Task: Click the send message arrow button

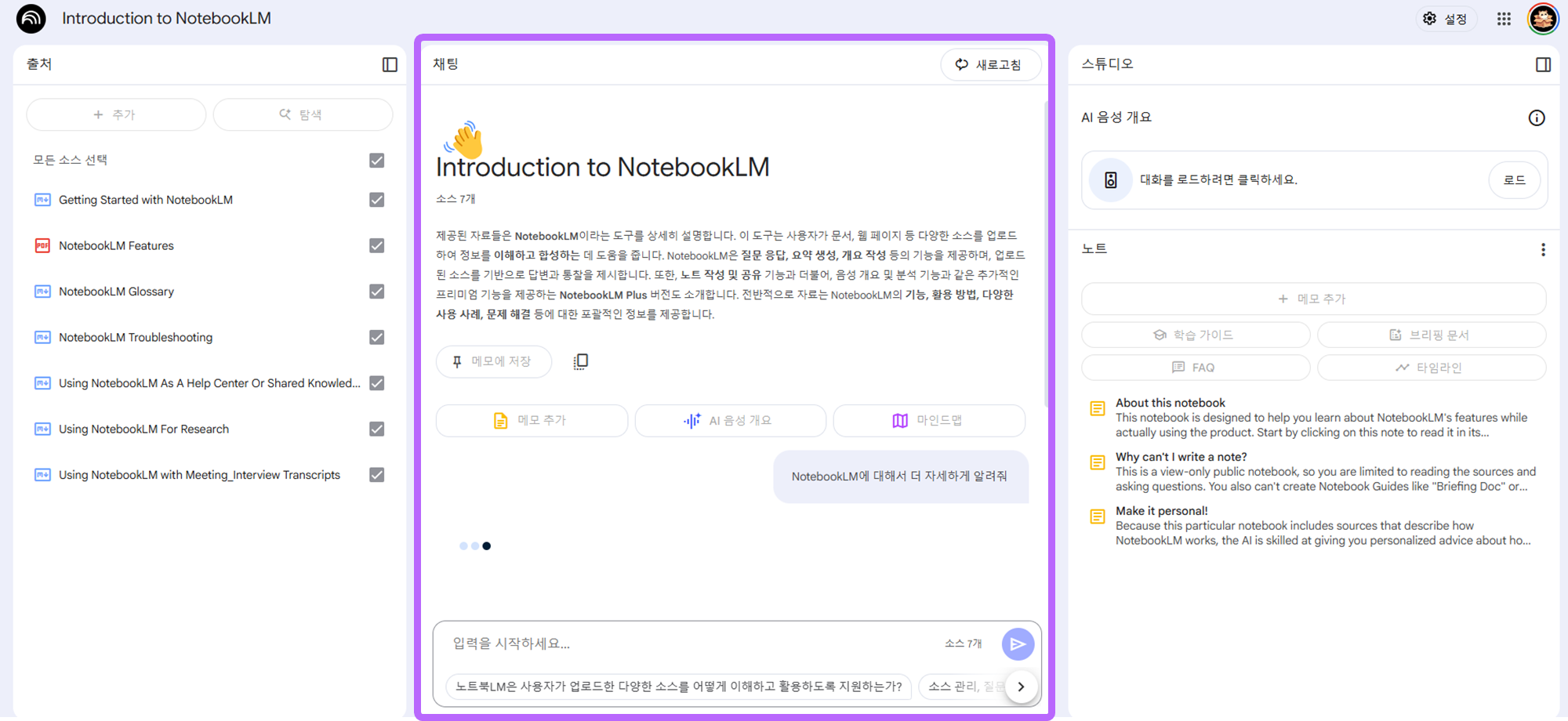Action: pos(1018,644)
